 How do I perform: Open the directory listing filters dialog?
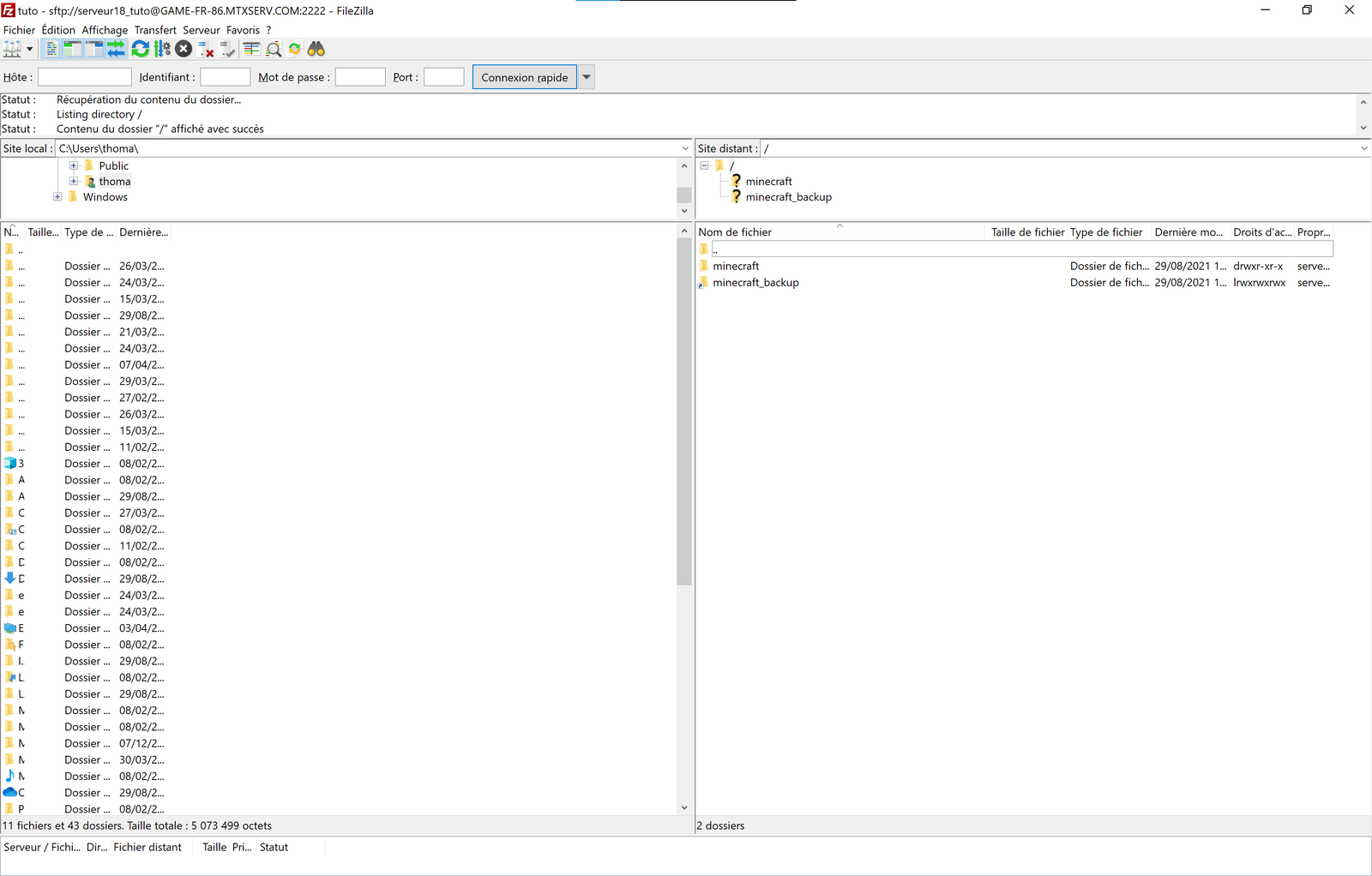point(252,49)
